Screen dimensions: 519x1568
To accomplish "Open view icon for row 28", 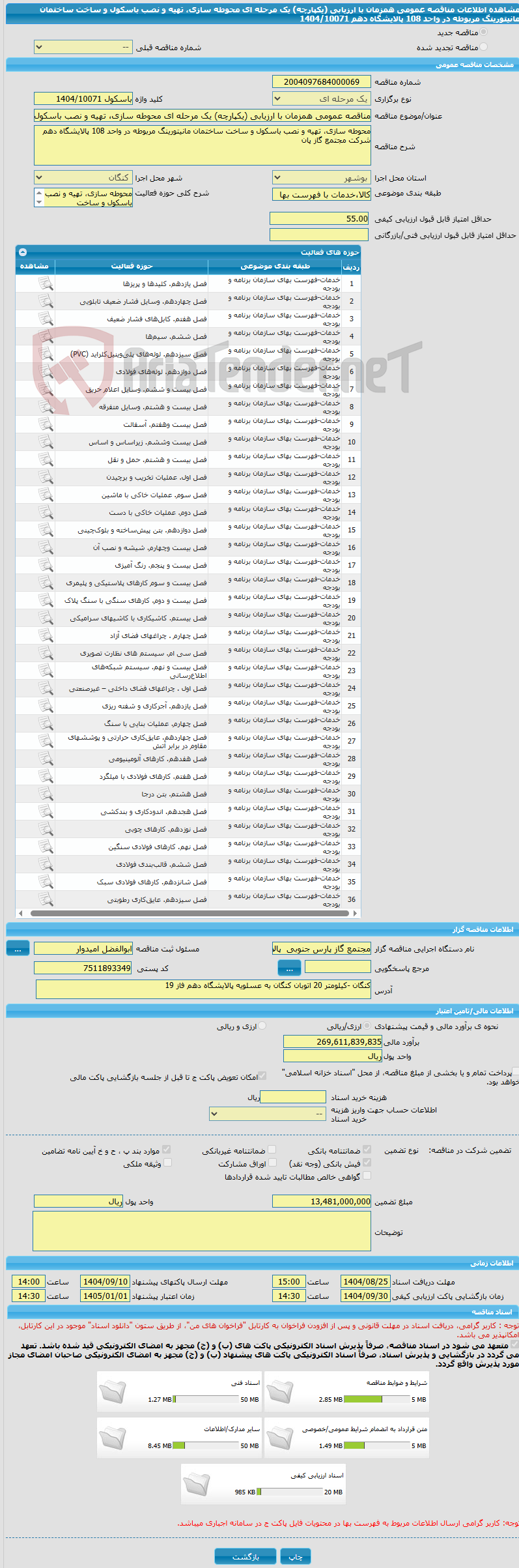I will [45, 759].
